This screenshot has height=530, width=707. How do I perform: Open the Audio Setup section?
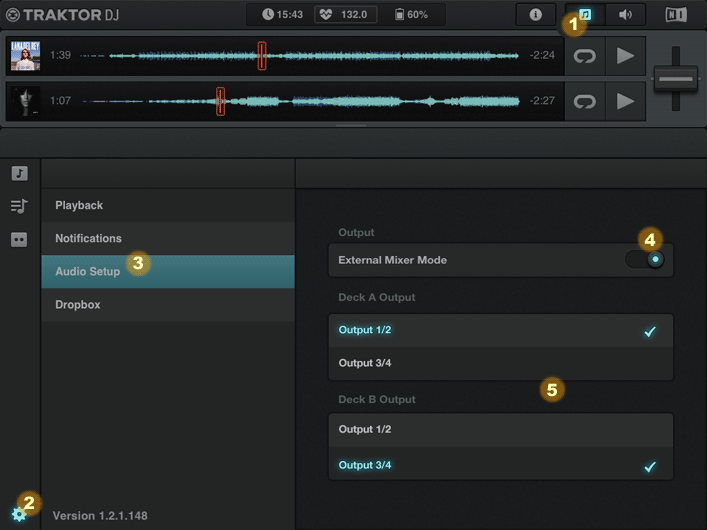click(x=168, y=272)
